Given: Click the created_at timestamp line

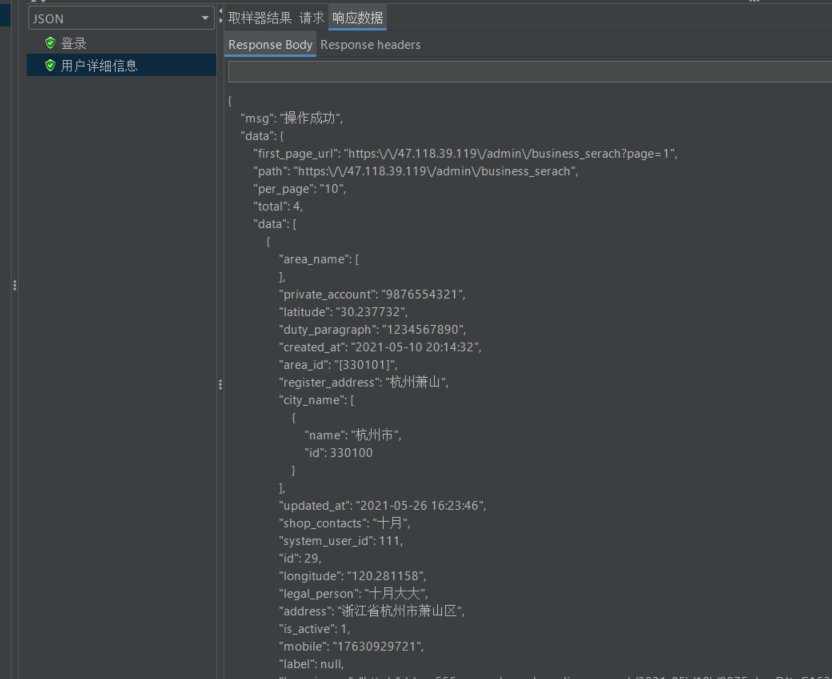Looking at the screenshot, I should tap(380, 347).
